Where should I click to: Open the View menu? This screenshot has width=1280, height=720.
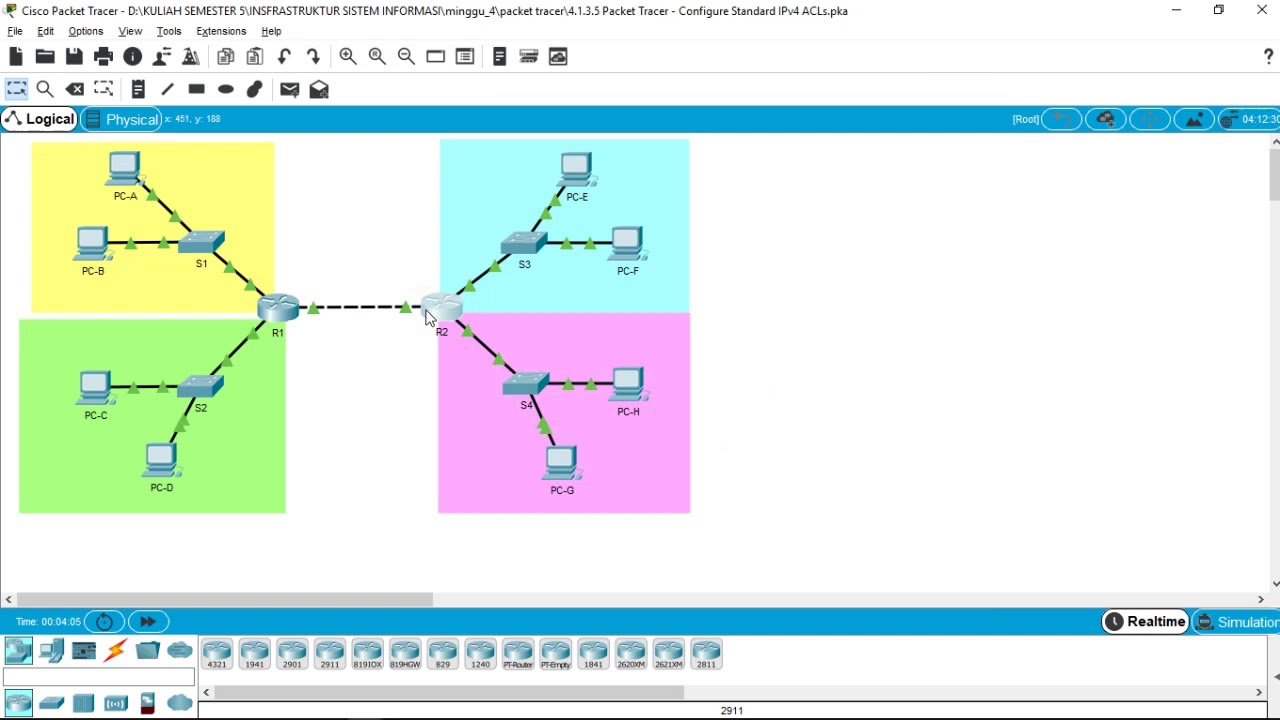[130, 31]
